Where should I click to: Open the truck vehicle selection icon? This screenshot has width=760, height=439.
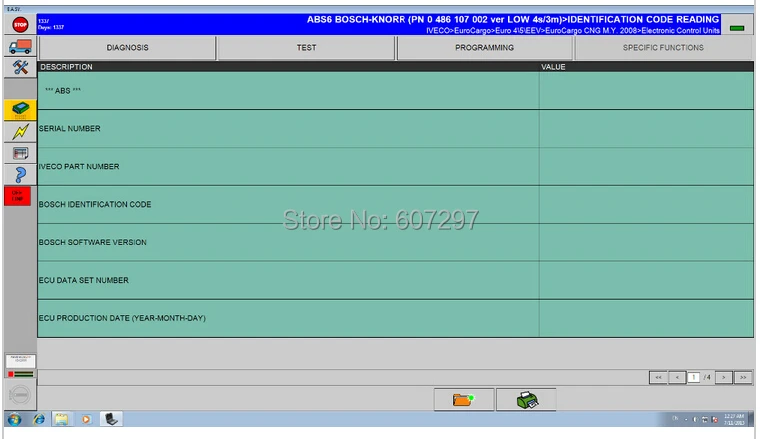[x=20, y=47]
